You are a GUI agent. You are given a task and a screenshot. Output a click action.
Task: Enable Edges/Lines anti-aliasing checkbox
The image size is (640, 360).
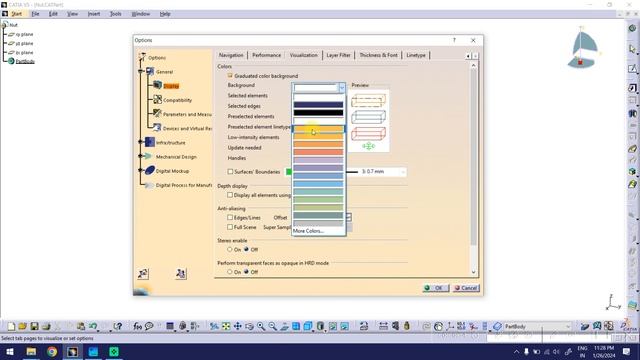(x=230, y=218)
